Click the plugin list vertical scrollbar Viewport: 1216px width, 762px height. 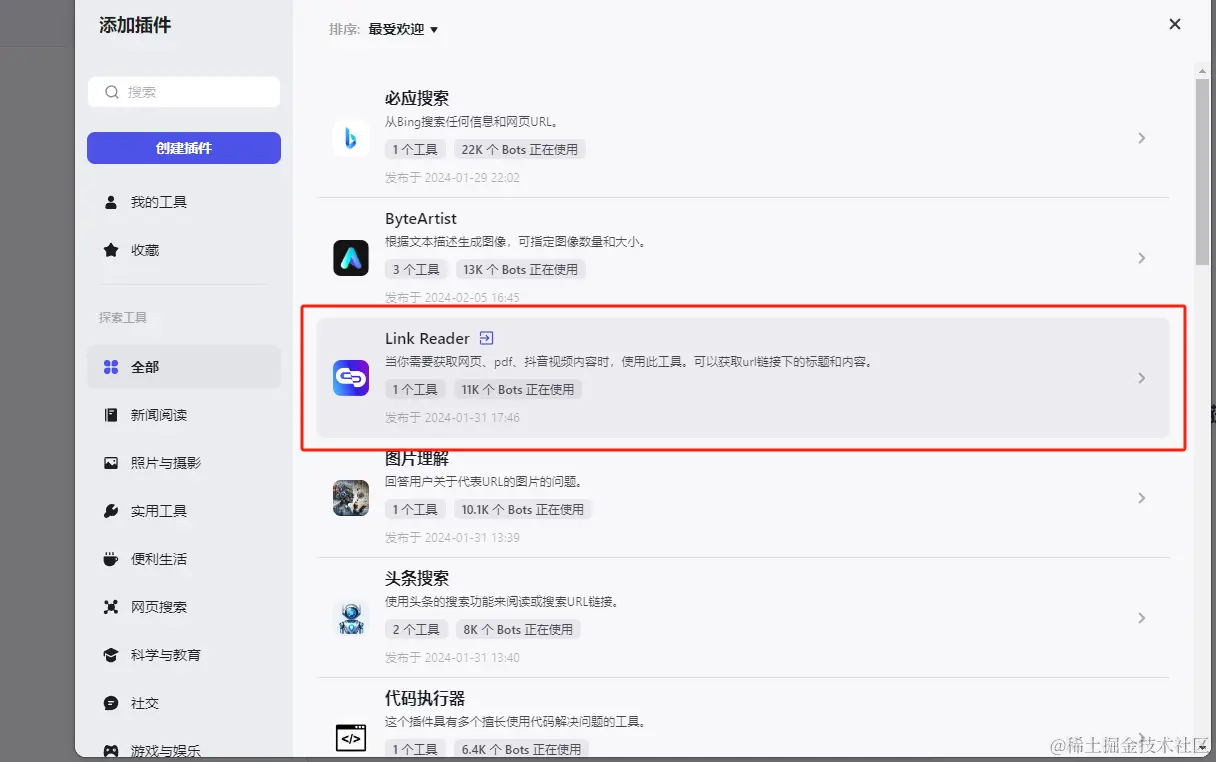1203,172
